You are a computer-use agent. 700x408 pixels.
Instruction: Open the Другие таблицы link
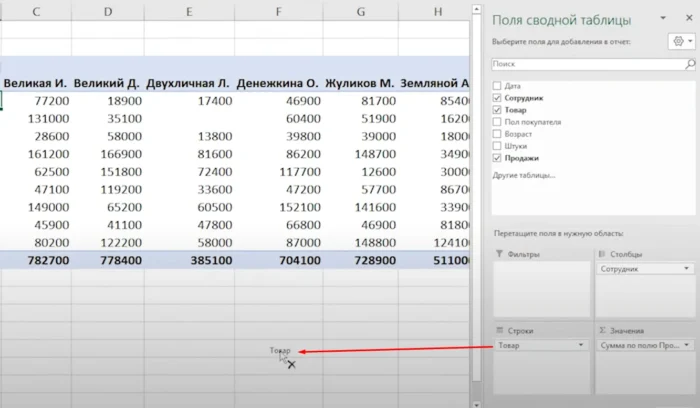point(524,175)
